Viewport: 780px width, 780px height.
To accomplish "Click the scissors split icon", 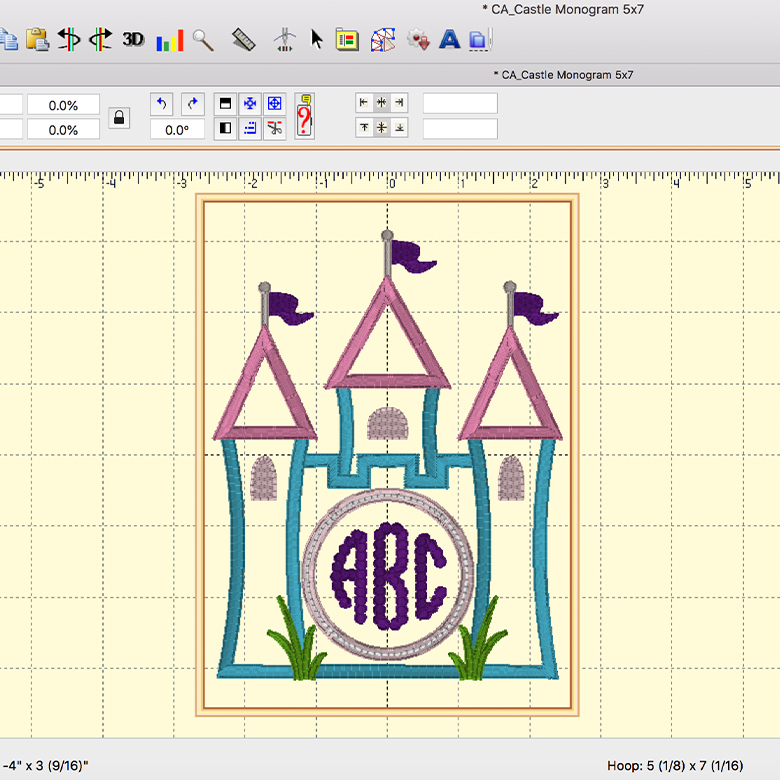I will click(x=275, y=128).
